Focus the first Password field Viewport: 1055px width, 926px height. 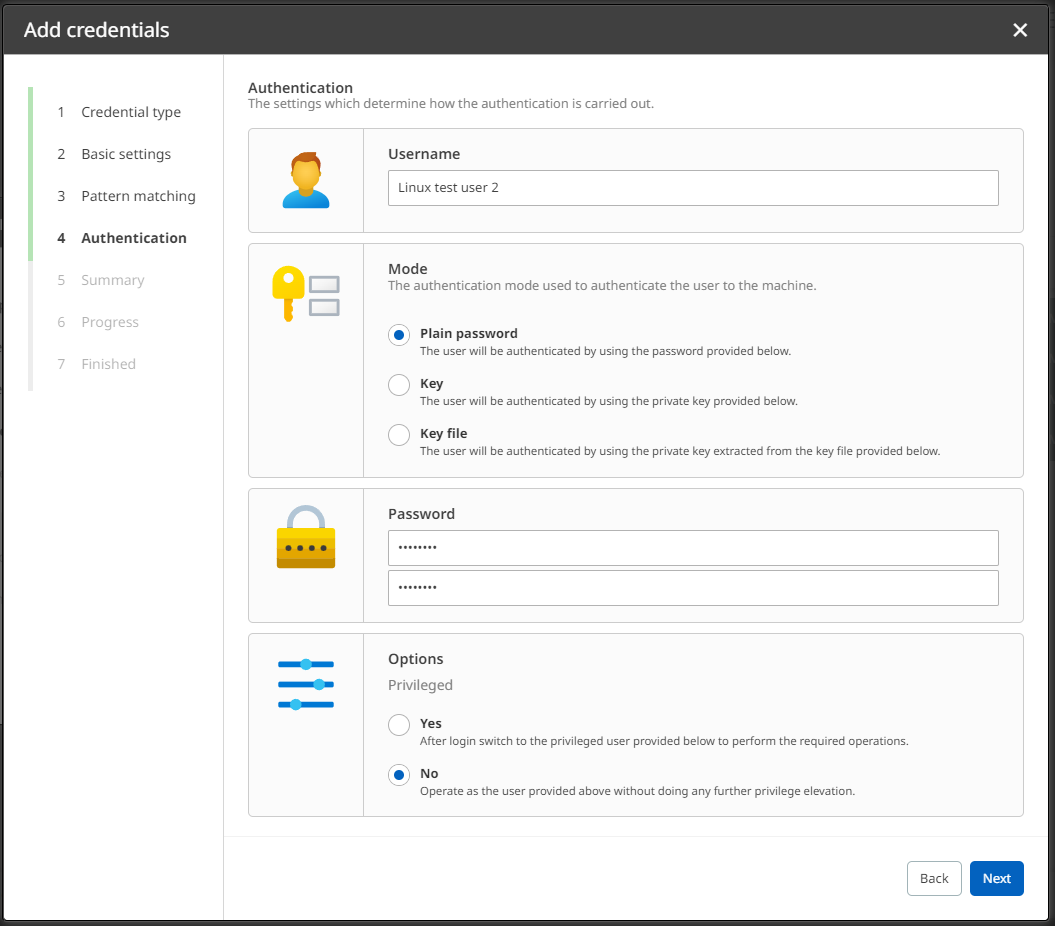click(x=693, y=548)
